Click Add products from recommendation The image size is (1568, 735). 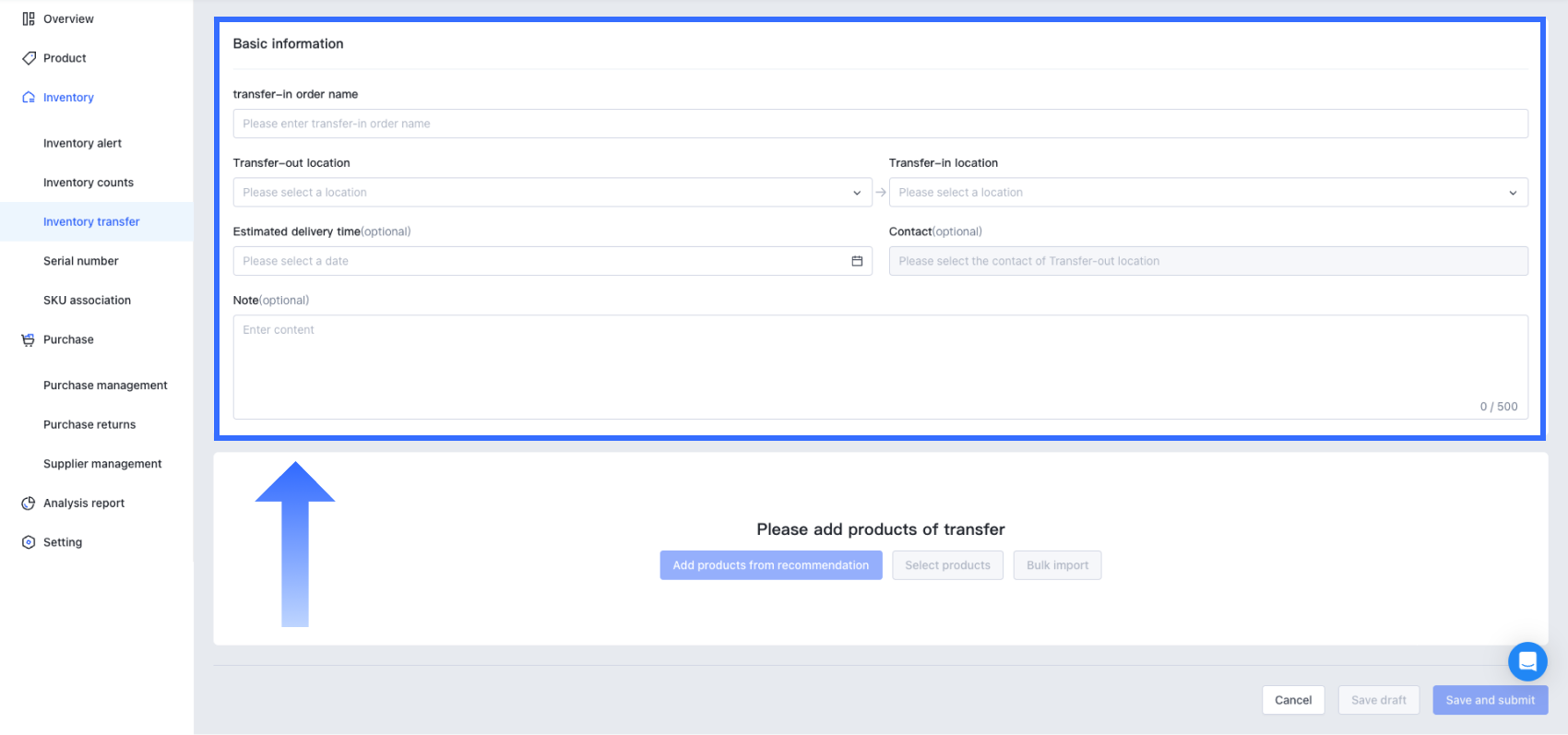770,565
